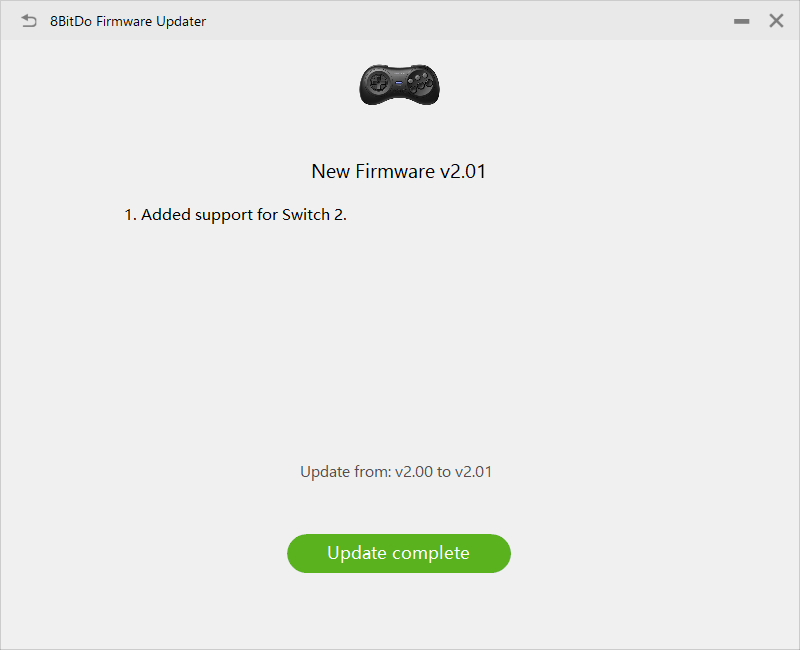This screenshot has width=800, height=650.
Task: Click the green Update complete button
Action: pyautogui.click(x=399, y=553)
